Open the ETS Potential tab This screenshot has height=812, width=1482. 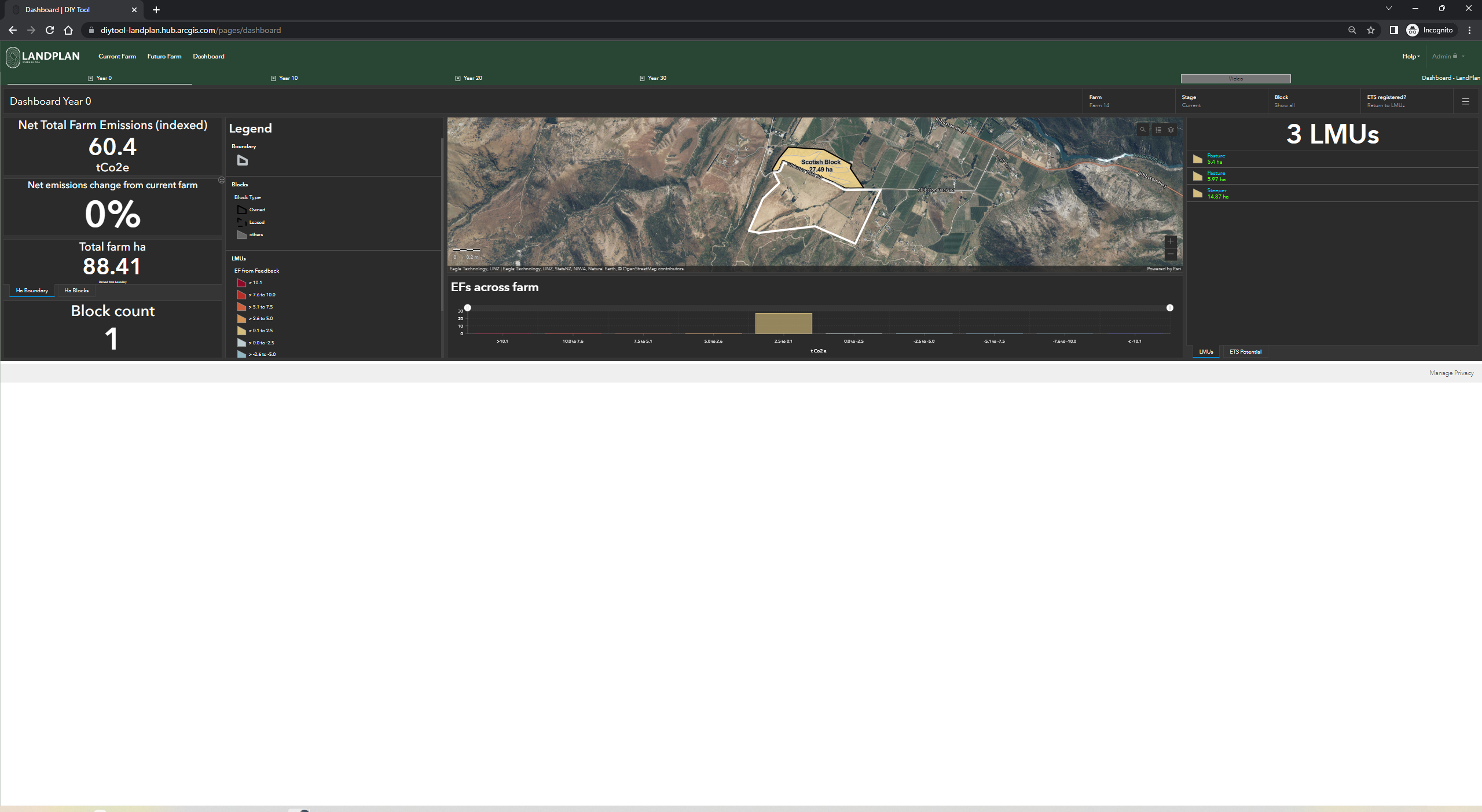[1245, 351]
